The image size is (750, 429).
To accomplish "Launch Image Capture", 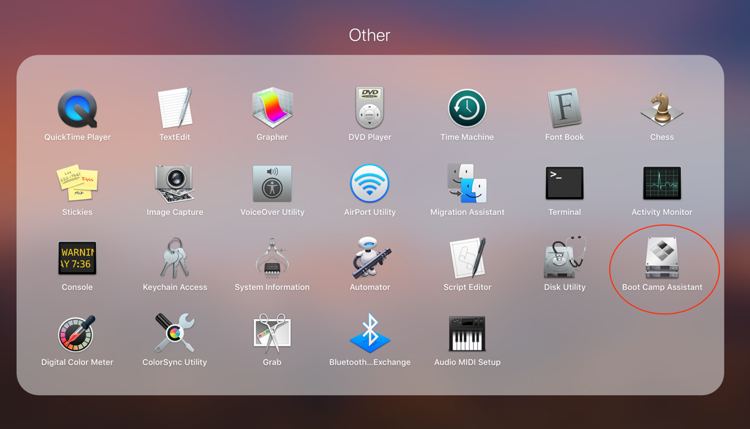I will tap(175, 183).
